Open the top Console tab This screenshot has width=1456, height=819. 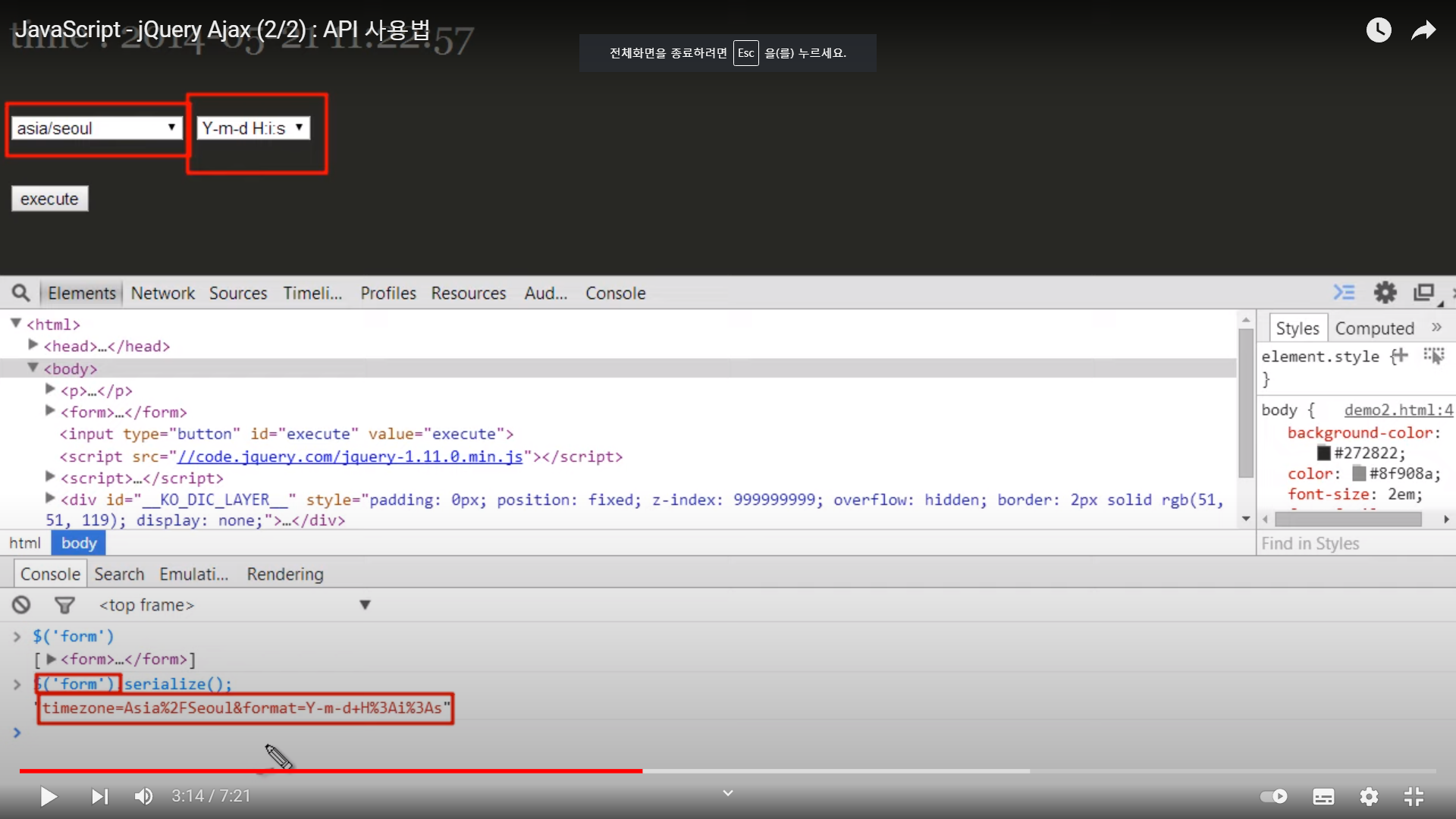[615, 293]
